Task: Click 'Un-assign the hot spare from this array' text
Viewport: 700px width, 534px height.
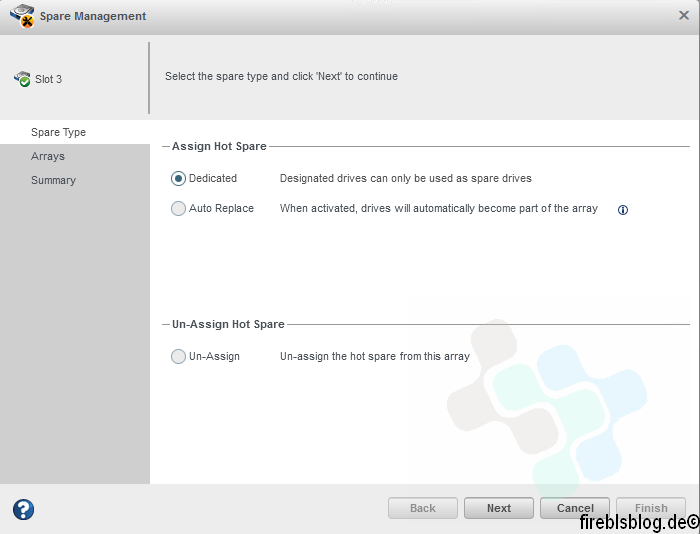Action: point(375,356)
